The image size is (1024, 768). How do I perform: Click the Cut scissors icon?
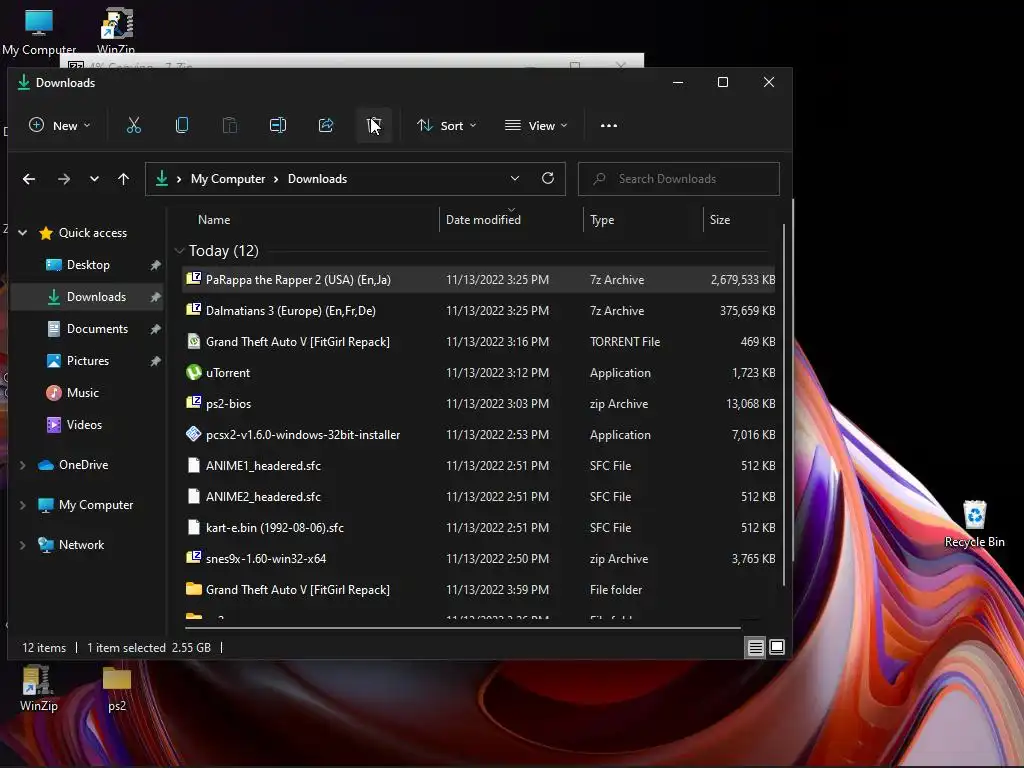pyautogui.click(x=133, y=125)
